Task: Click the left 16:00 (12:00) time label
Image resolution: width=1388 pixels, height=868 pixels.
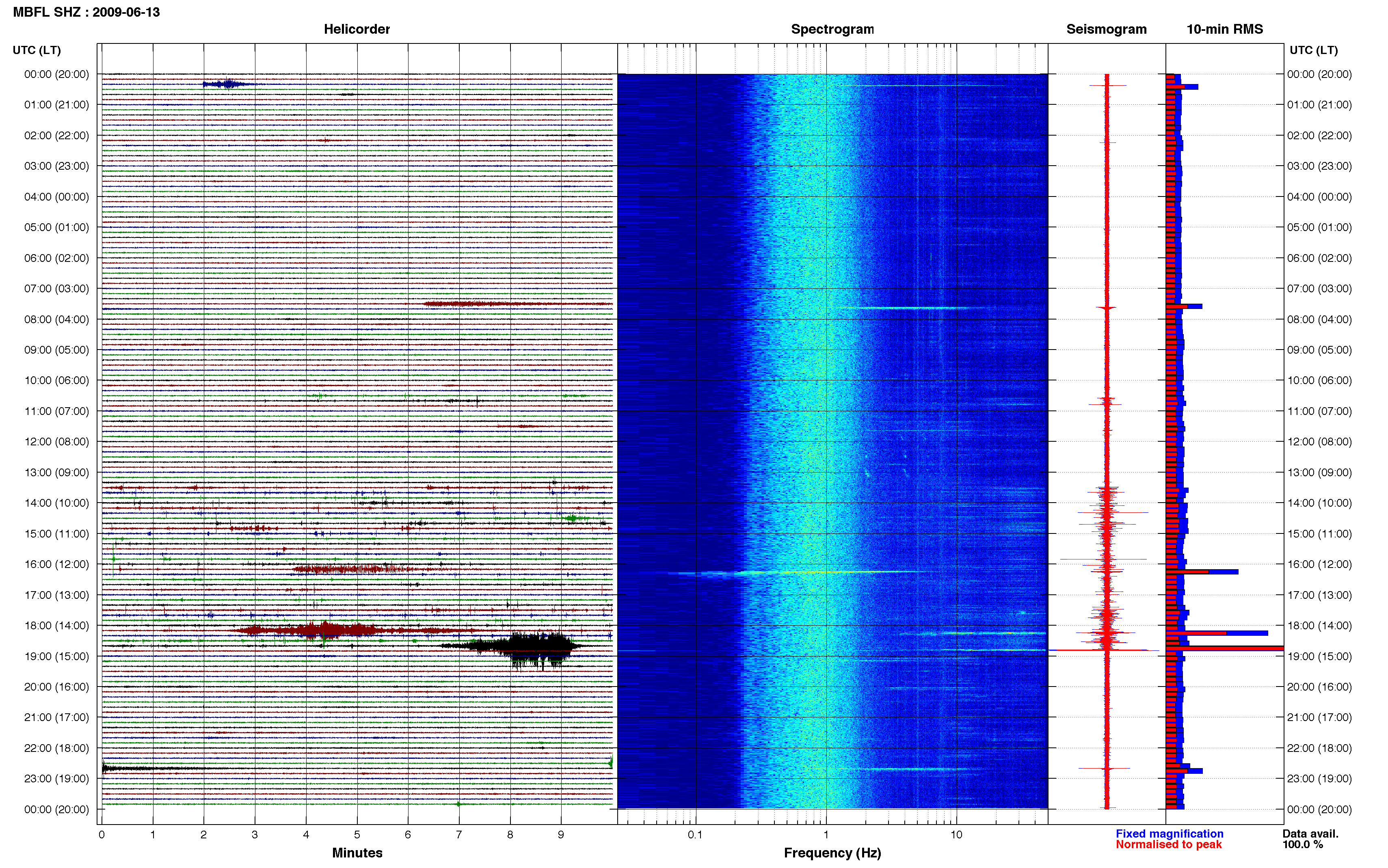Action: 56,564
